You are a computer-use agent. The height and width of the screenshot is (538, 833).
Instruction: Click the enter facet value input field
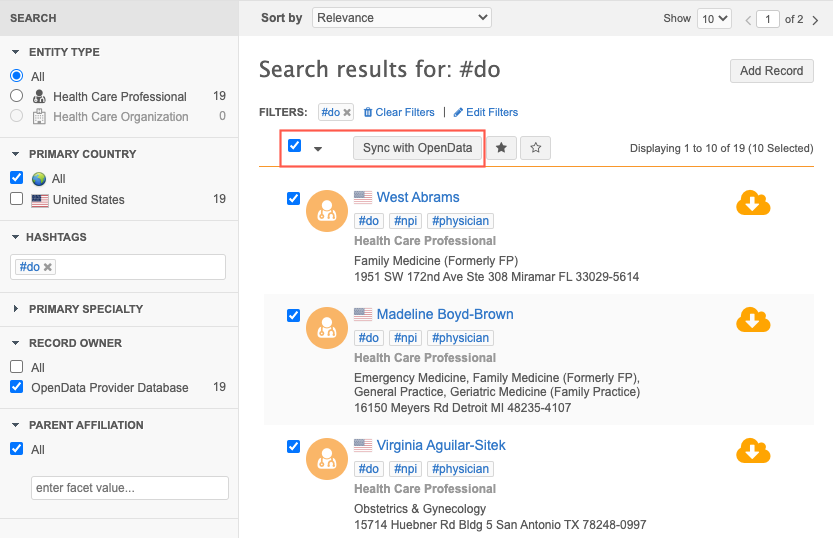(x=130, y=488)
